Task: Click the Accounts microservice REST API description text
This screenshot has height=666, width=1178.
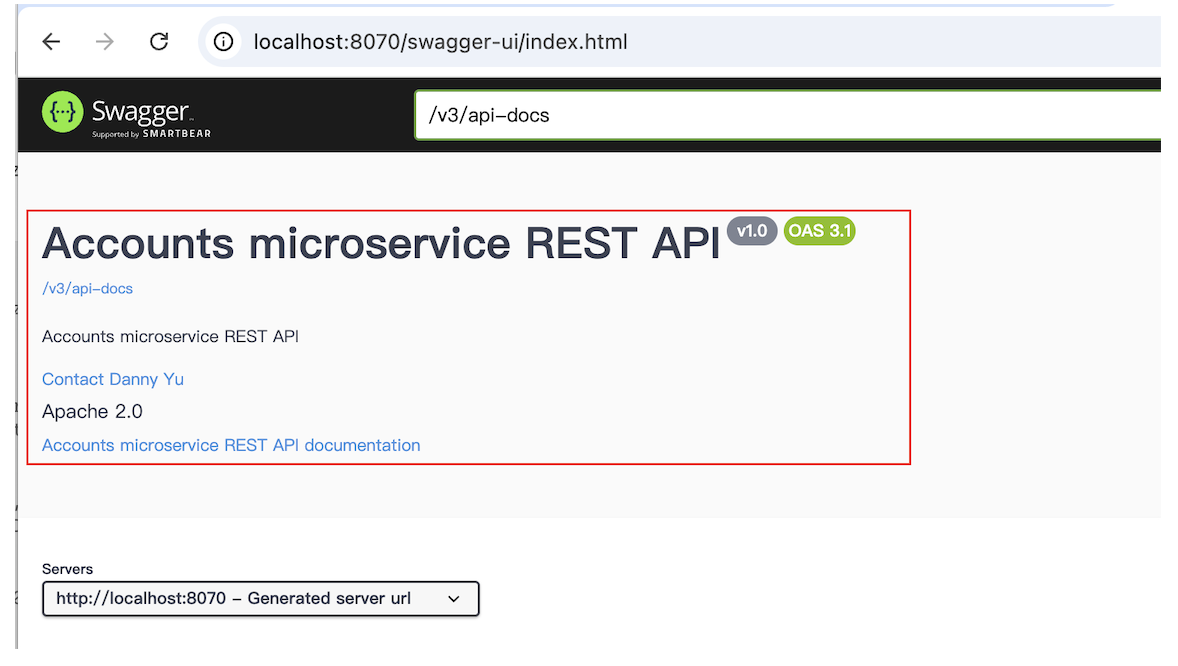Action: click(171, 336)
